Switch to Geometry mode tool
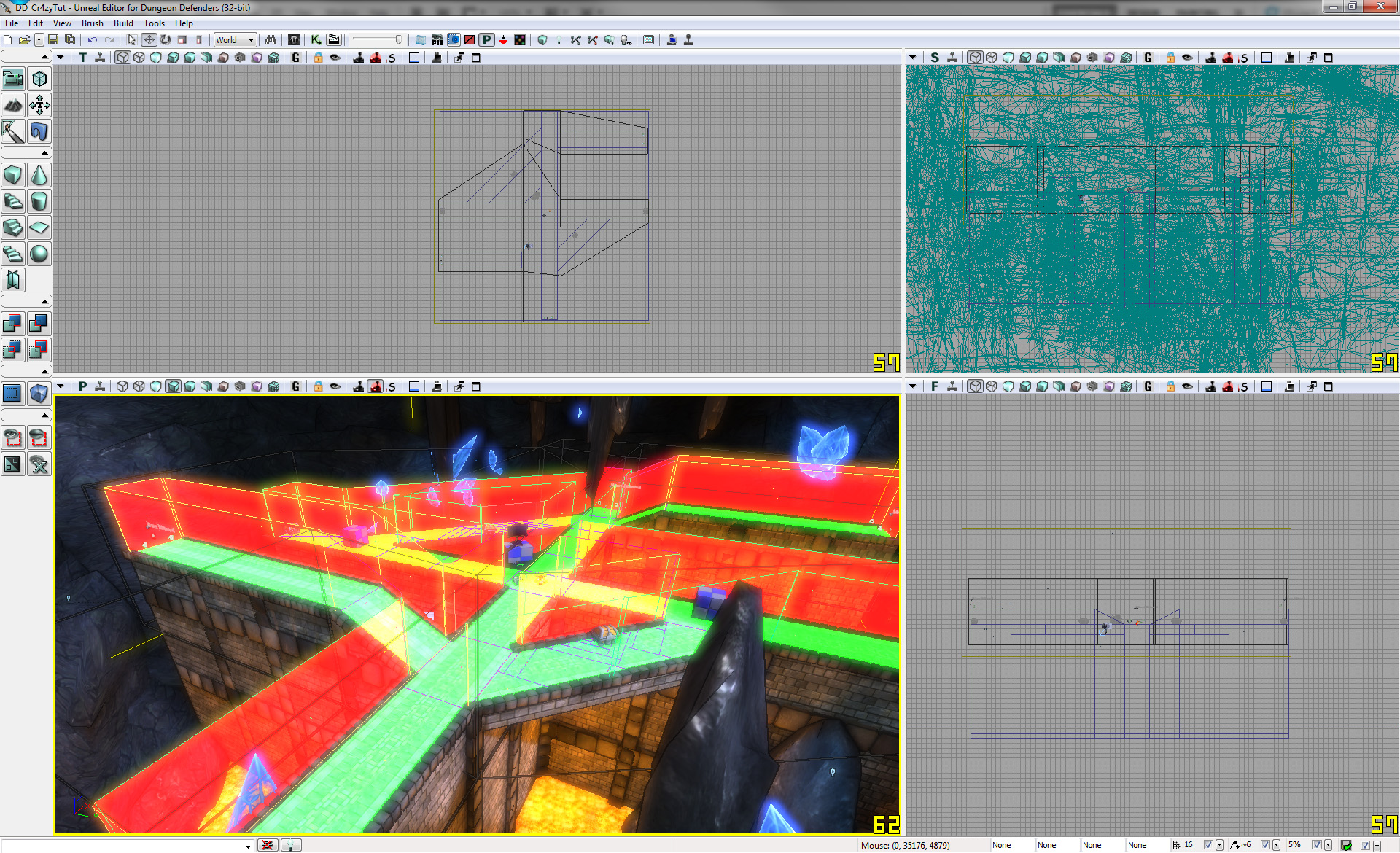The width and height of the screenshot is (1400, 853). (39, 79)
